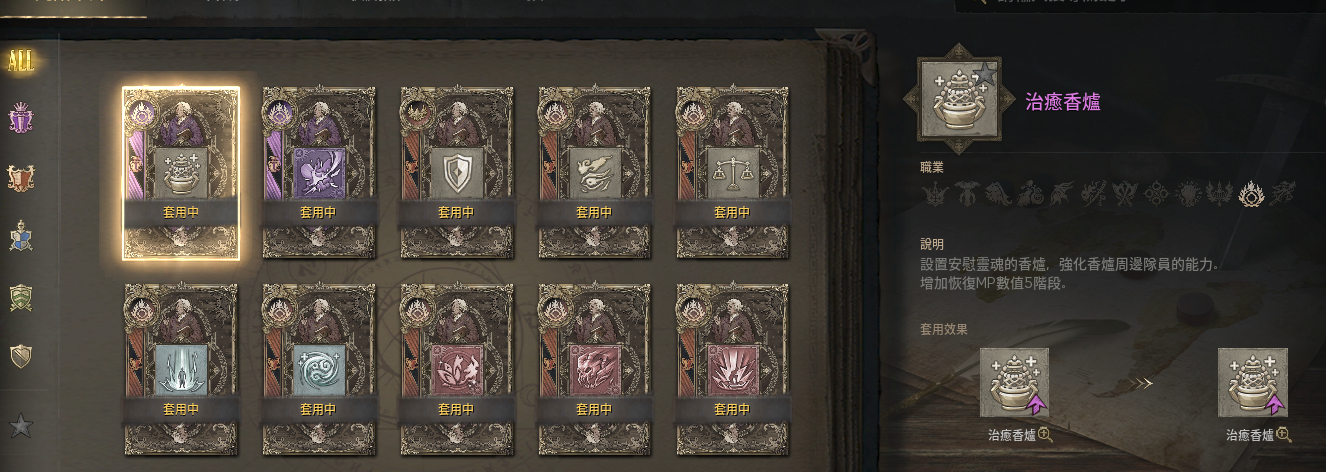The height and width of the screenshot is (472, 1326).
Task: Toggle the star favorites filter in sidebar
Action: coord(21,427)
